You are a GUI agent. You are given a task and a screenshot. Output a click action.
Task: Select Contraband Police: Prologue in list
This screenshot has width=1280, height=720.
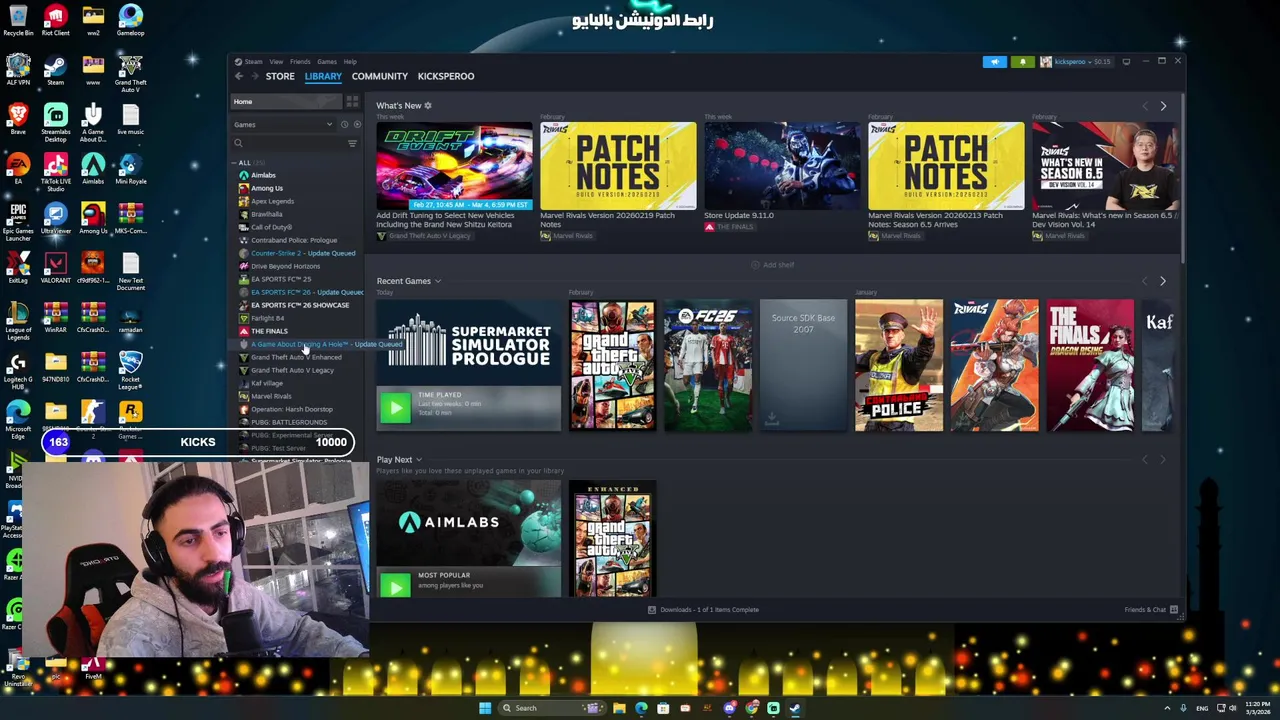point(293,240)
